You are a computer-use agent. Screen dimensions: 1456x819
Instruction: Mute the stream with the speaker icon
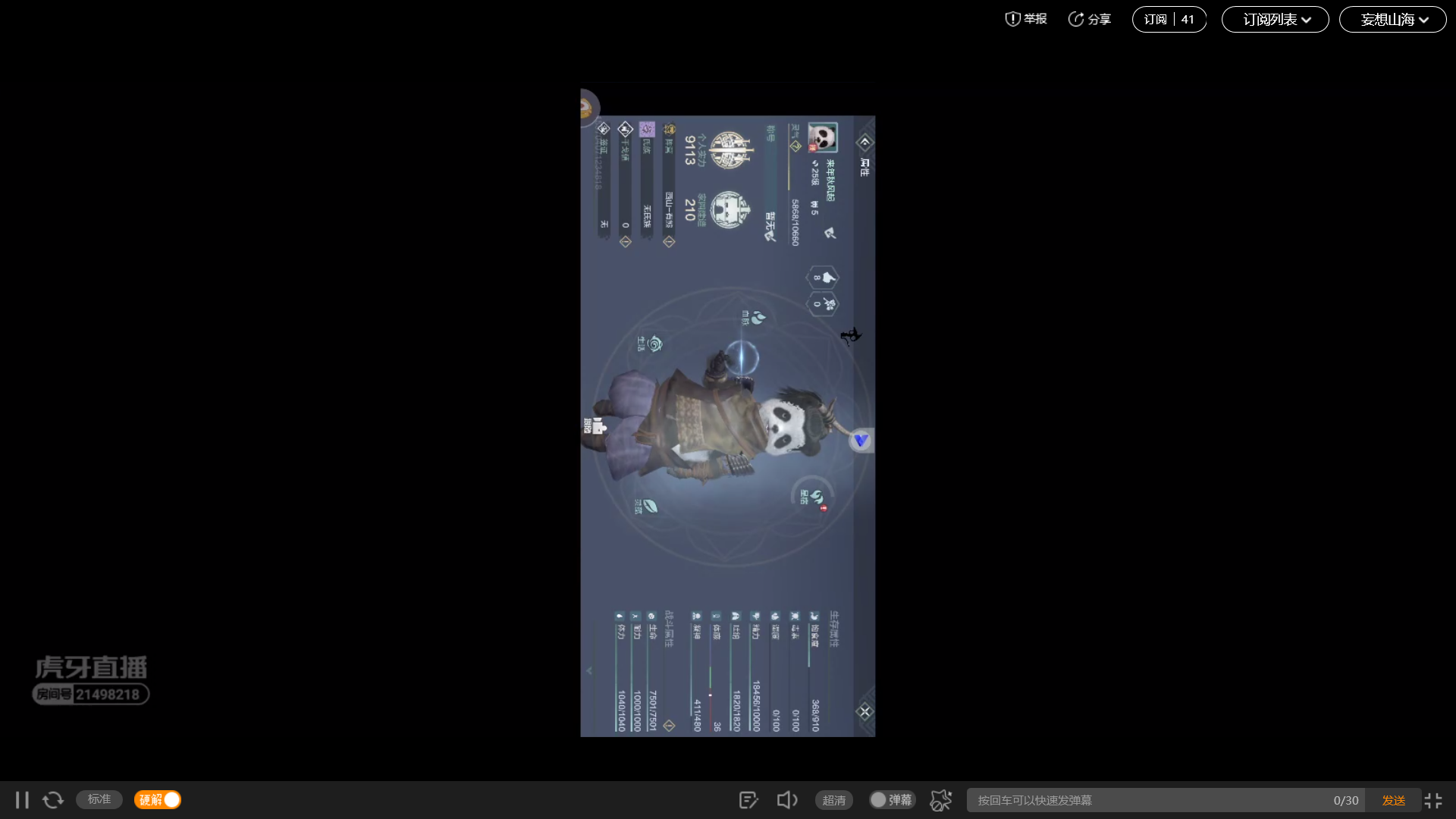[x=787, y=800]
